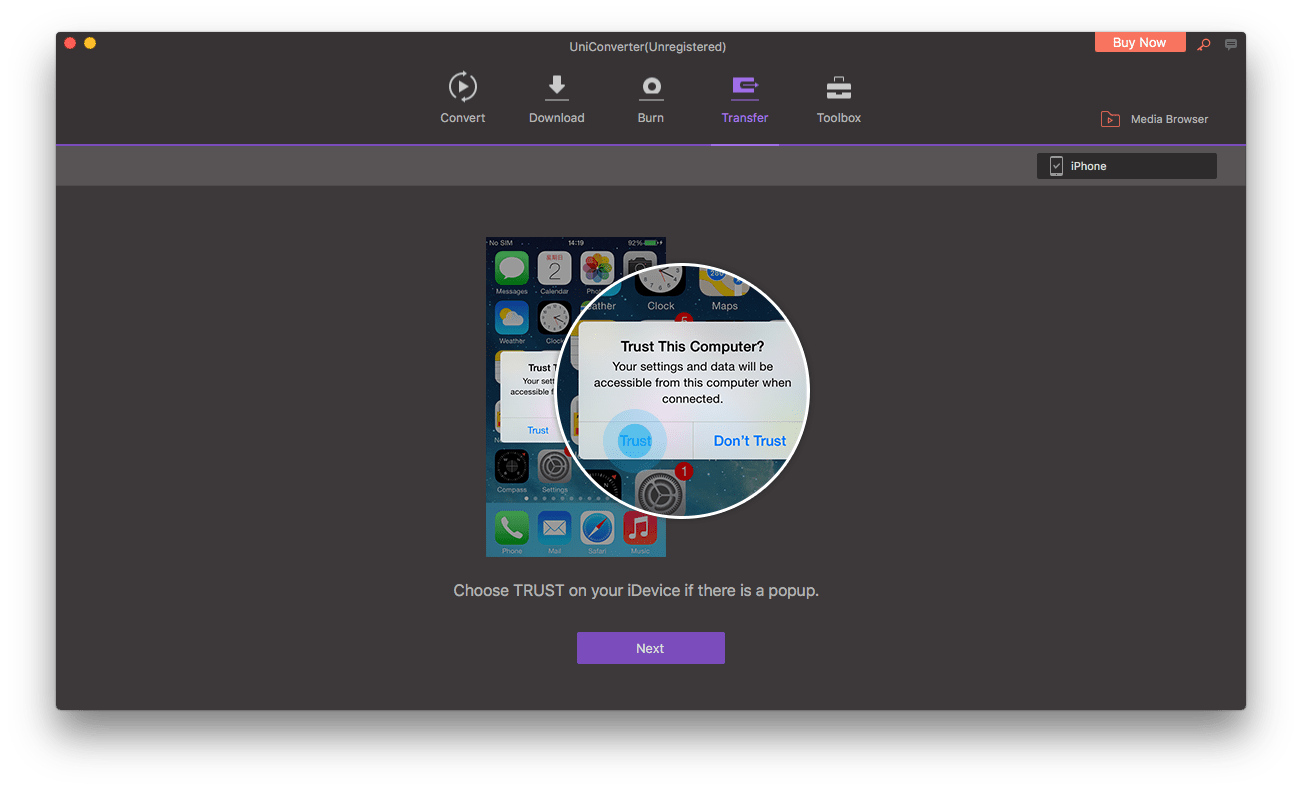1302x790 pixels.
Task: Open Media Browser text link
Action: click(1169, 119)
